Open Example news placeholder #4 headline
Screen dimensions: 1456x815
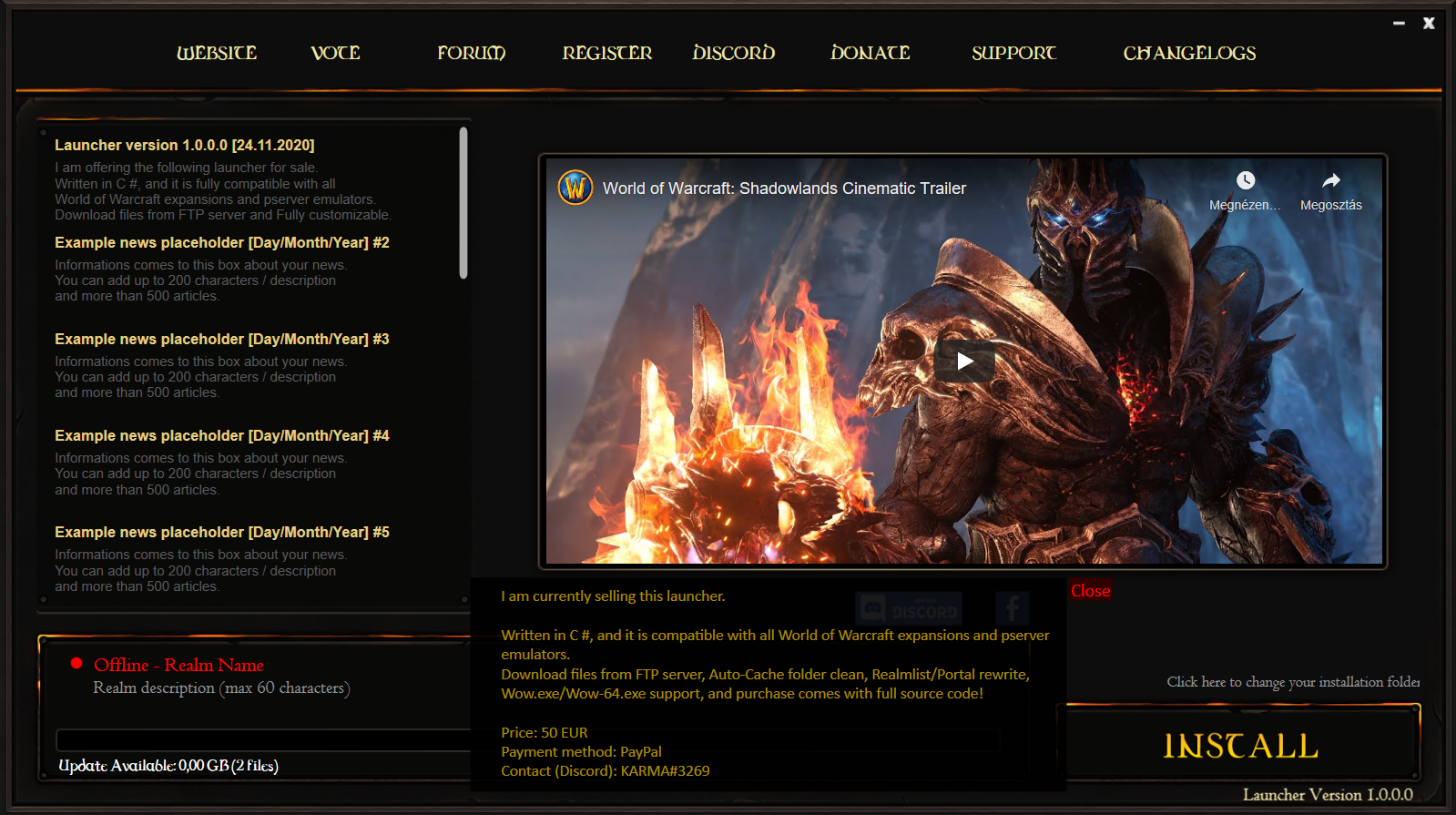[222, 435]
